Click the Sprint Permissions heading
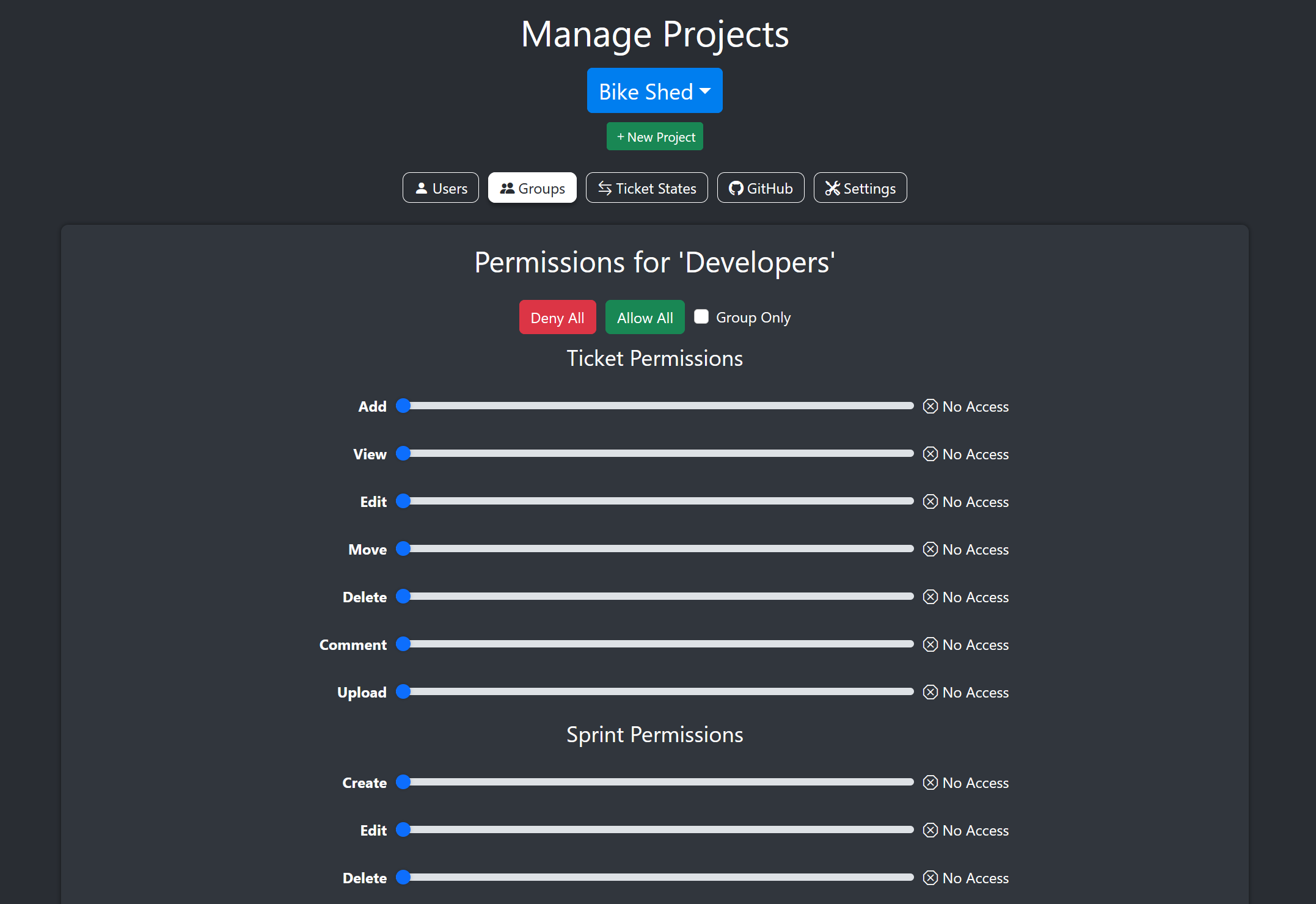The image size is (1316, 904). click(x=655, y=735)
